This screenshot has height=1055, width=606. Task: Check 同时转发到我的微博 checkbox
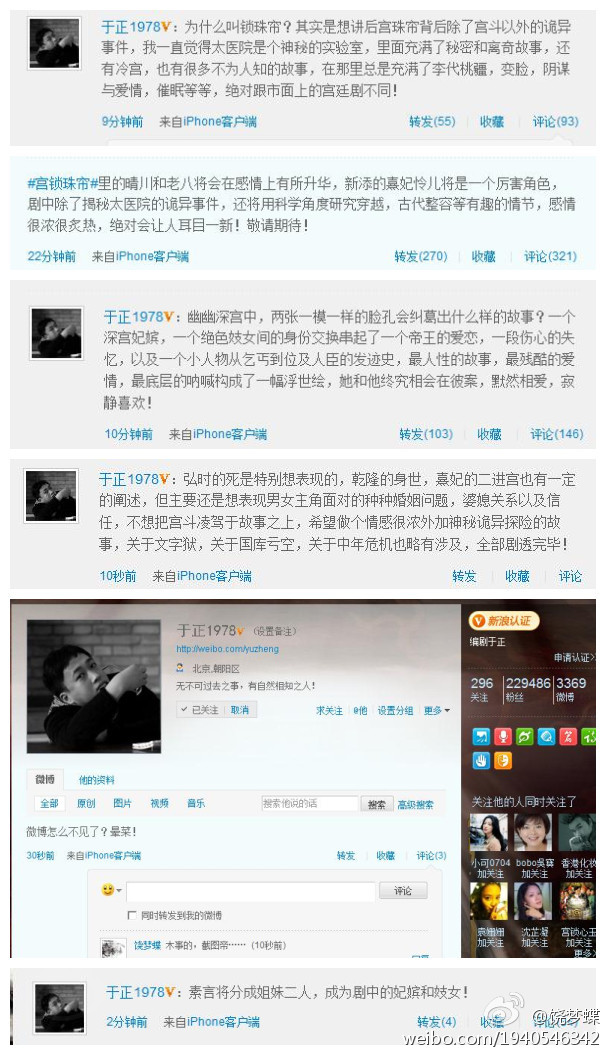tap(132, 915)
